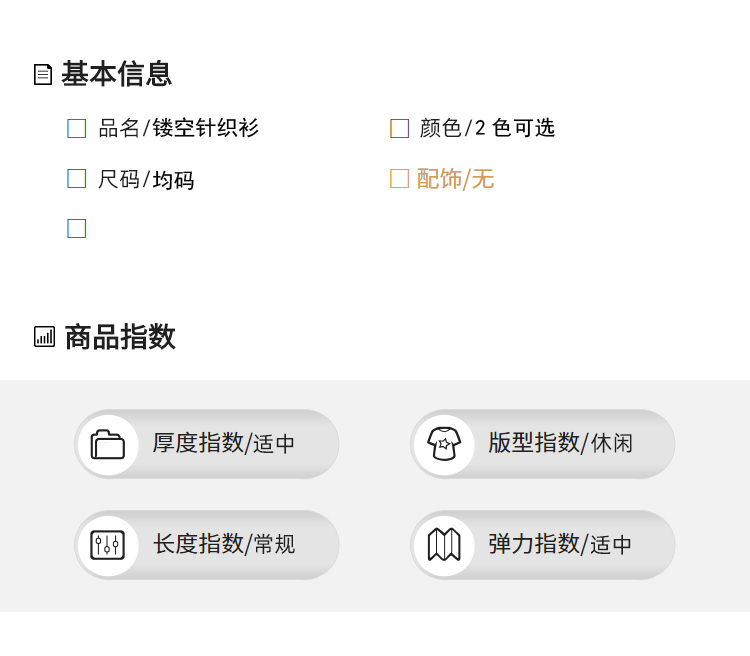Tick the checkbox next to 品名/镂空针织衫
Viewport: 750px width, 656px height.
pyautogui.click(x=77, y=129)
